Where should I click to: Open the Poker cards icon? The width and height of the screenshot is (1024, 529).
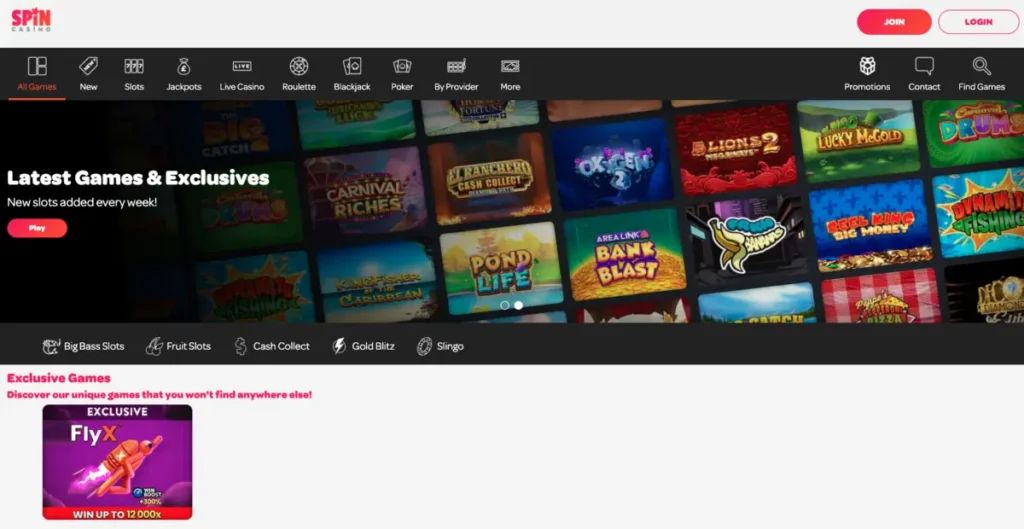tap(402, 66)
